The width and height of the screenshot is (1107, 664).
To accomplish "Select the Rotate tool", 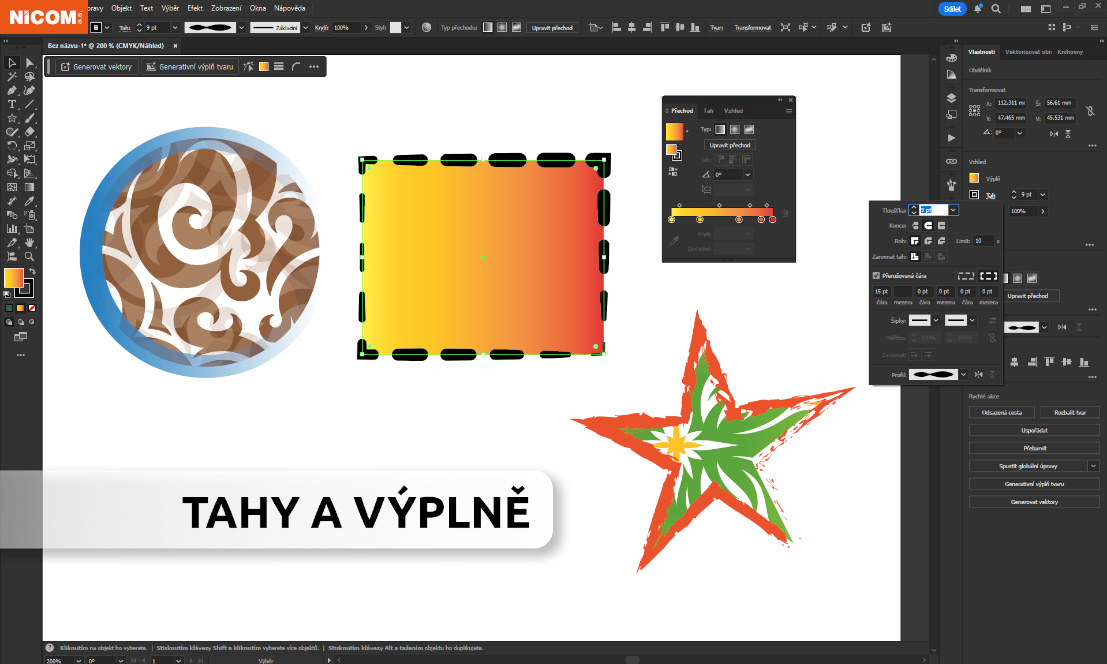I will tap(12, 145).
